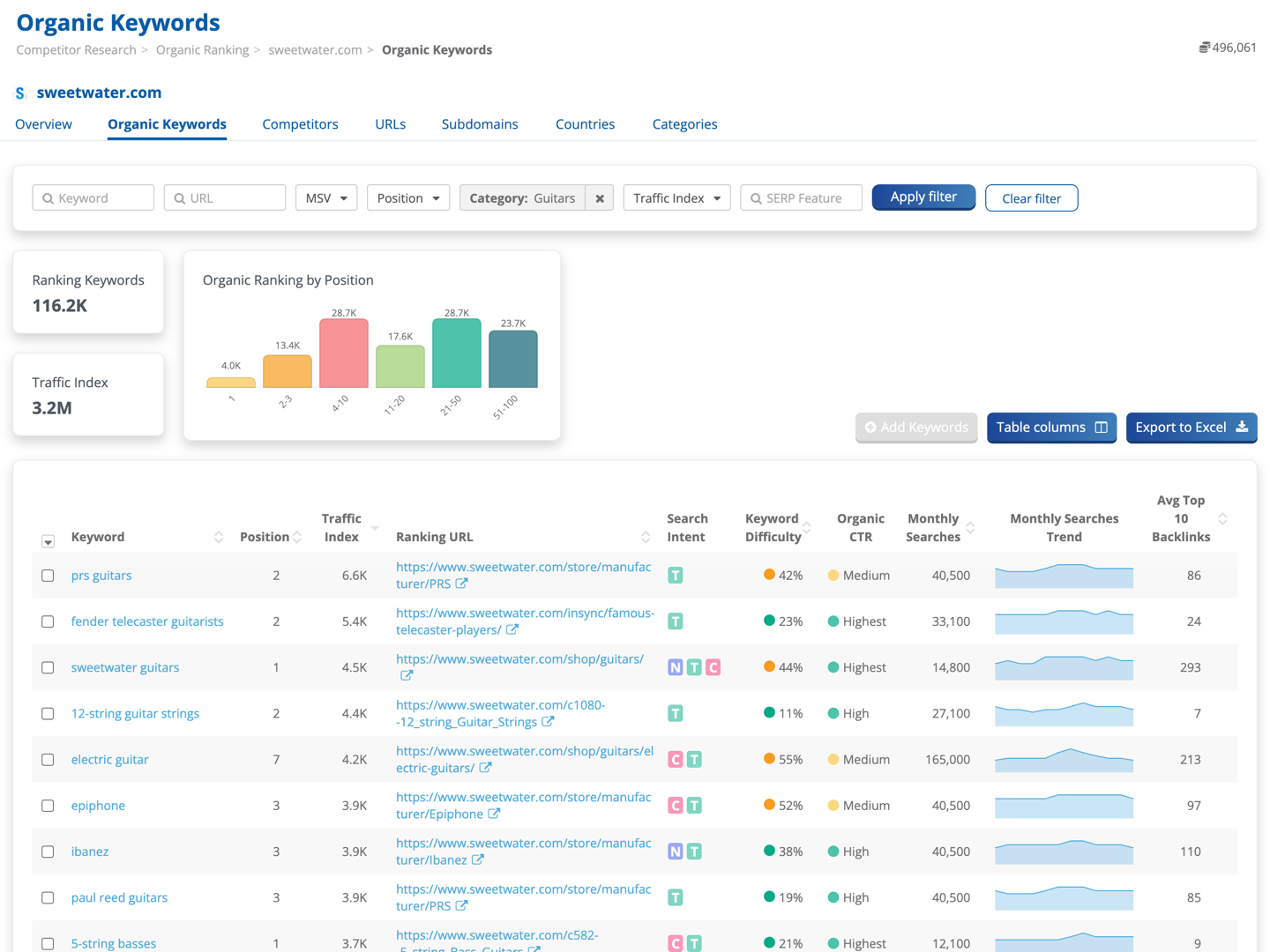This screenshot has height=952, width=1270.
Task: Sort by Avg Top 10 Backlinks arrows
Action: point(1222,518)
